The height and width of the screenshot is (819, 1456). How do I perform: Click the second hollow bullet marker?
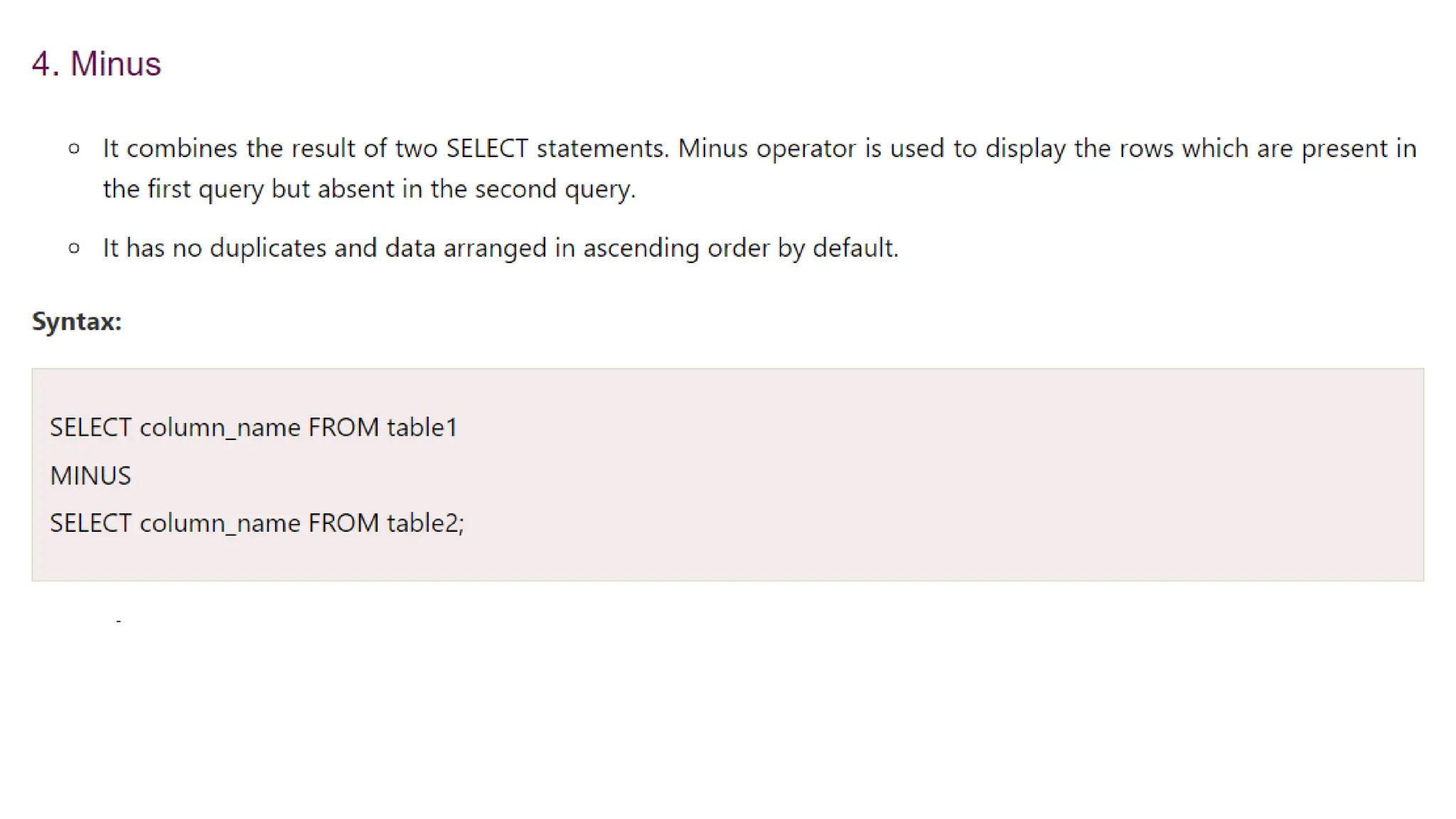tap(74, 248)
